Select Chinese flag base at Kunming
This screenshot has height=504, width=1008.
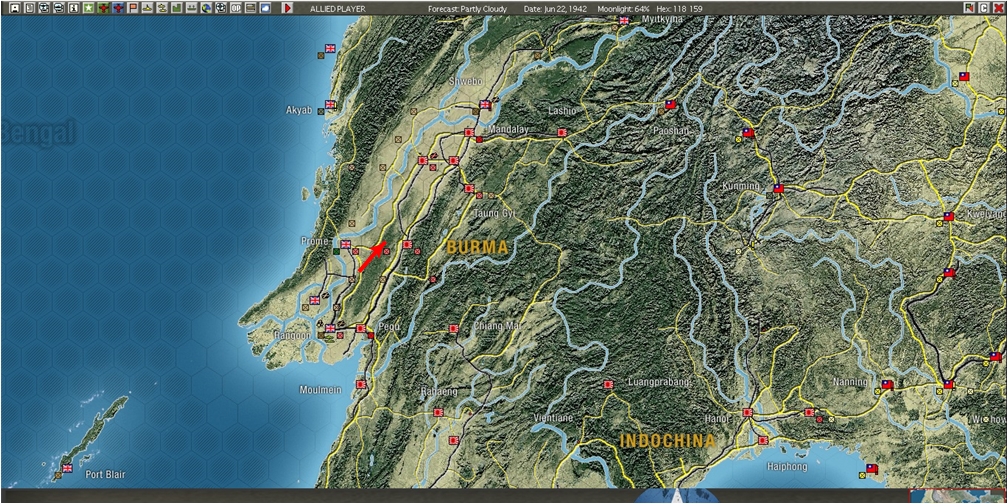(x=778, y=189)
